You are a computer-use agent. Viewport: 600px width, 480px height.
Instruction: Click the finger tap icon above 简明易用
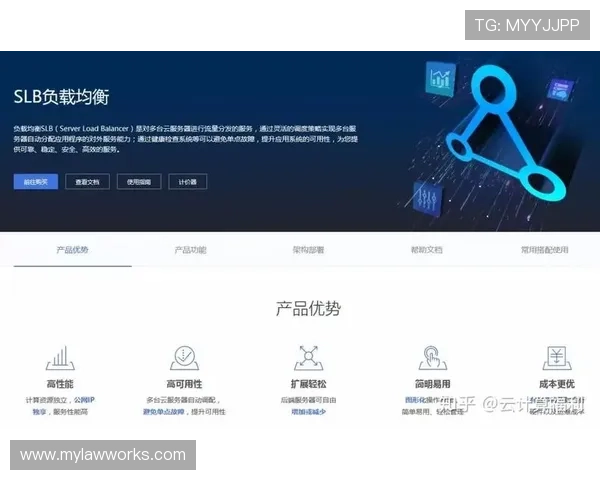(433, 358)
